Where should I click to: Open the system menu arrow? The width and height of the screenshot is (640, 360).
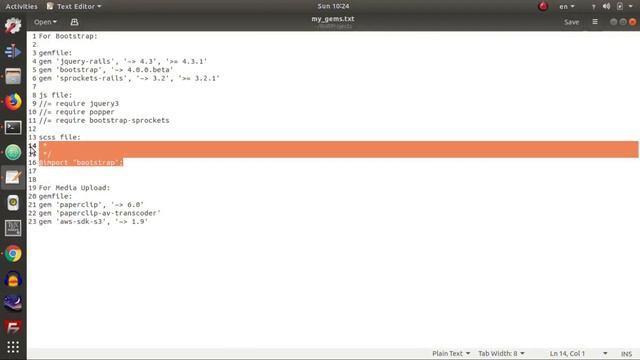click(x=631, y=6)
